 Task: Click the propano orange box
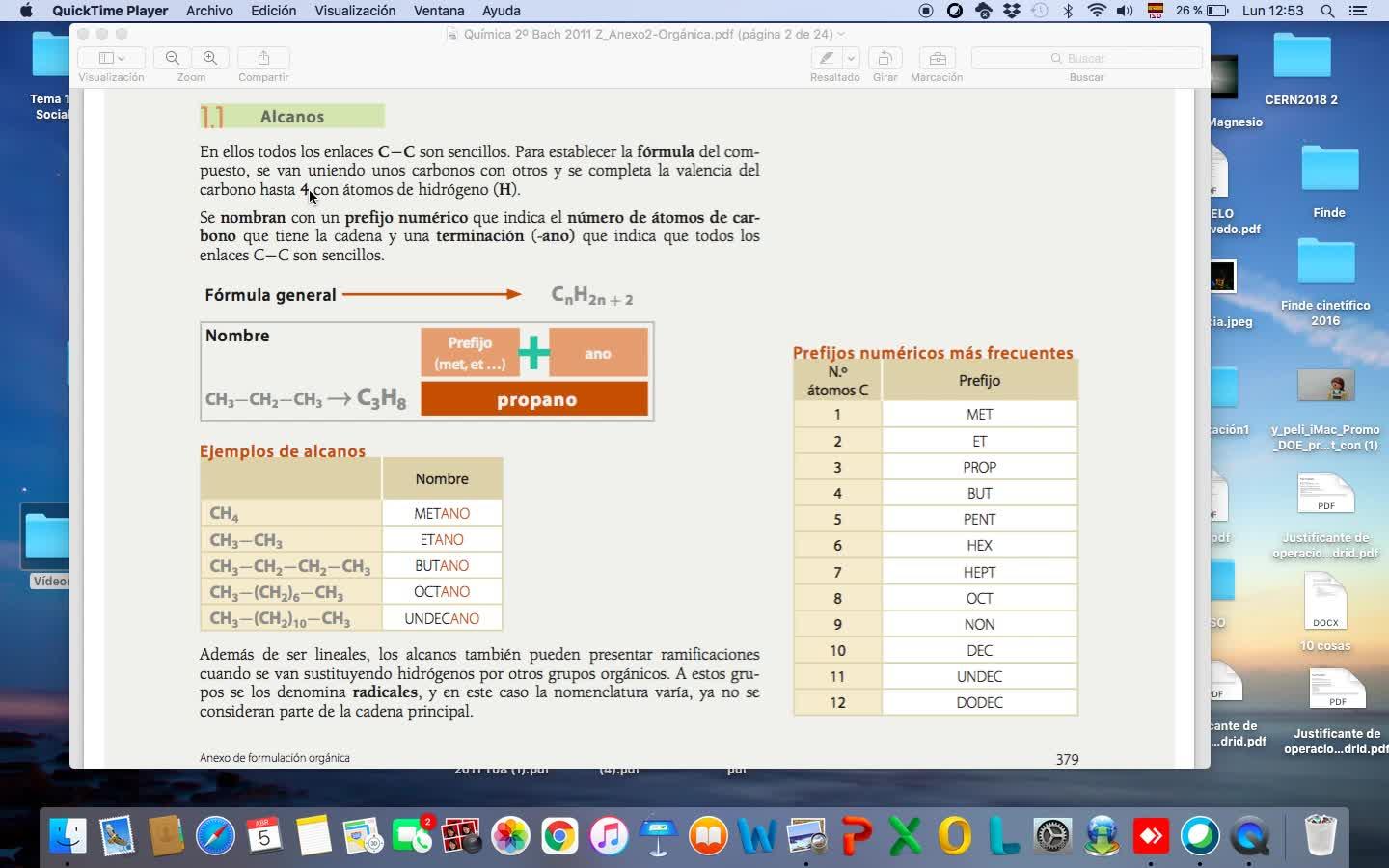[534, 399]
